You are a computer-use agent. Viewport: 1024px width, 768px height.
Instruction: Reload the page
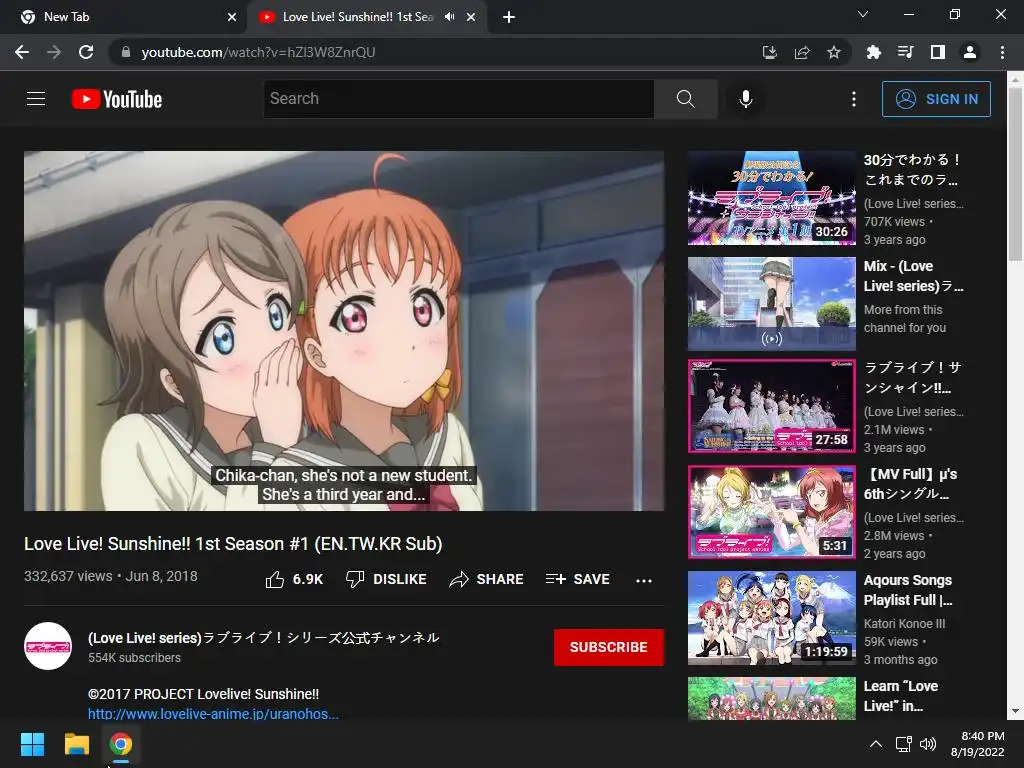click(x=86, y=52)
